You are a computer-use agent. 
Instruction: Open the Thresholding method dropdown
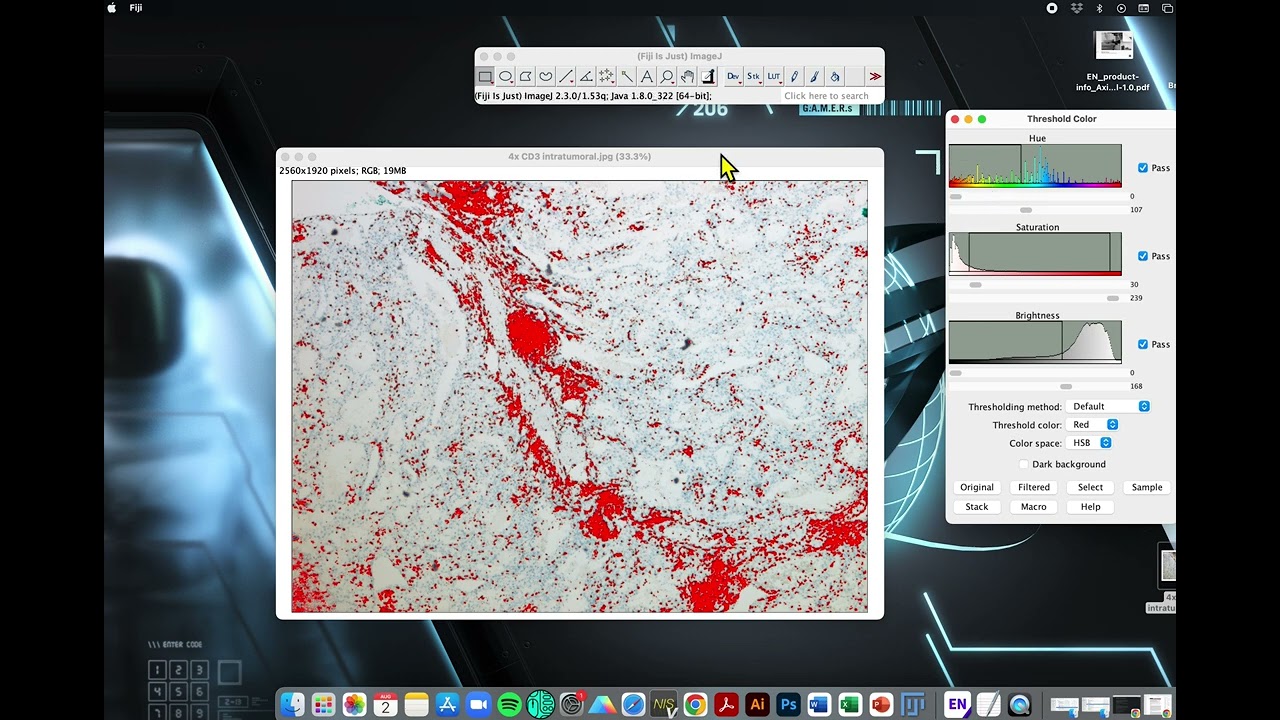click(1109, 406)
